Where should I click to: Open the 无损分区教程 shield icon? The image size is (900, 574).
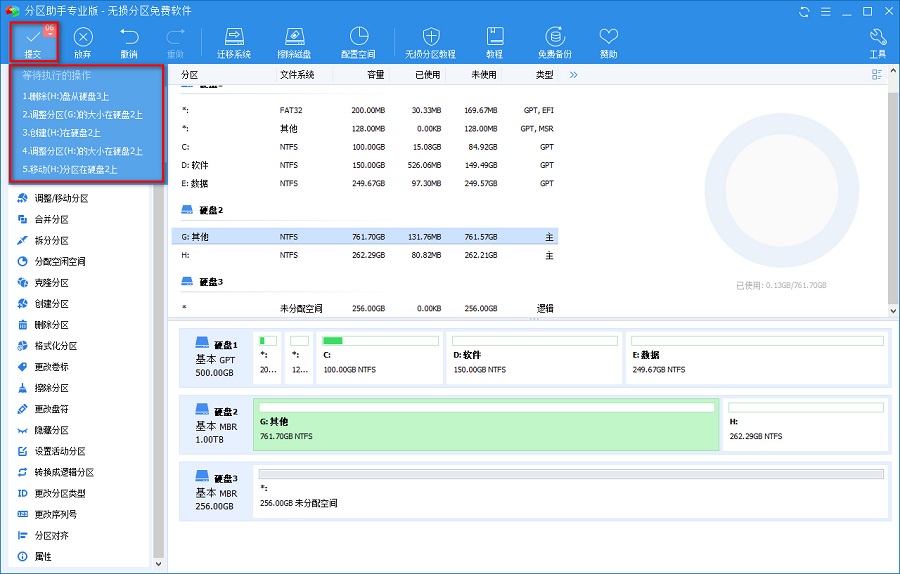pyautogui.click(x=430, y=38)
